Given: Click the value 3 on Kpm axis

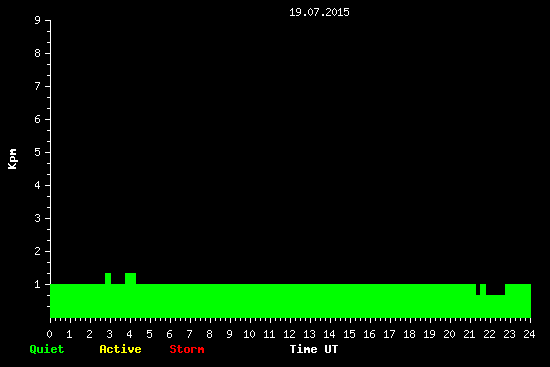Looking at the screenshot, I should [x=38, y=218].
